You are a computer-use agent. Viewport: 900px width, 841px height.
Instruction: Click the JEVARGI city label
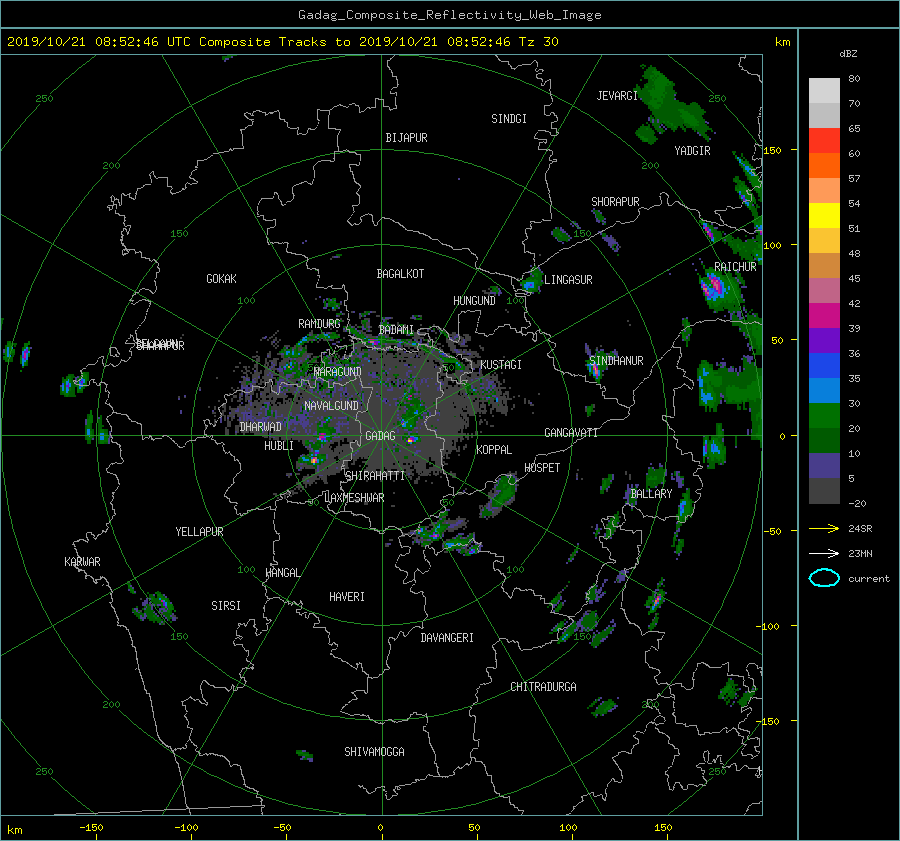(x=618, y=96)
